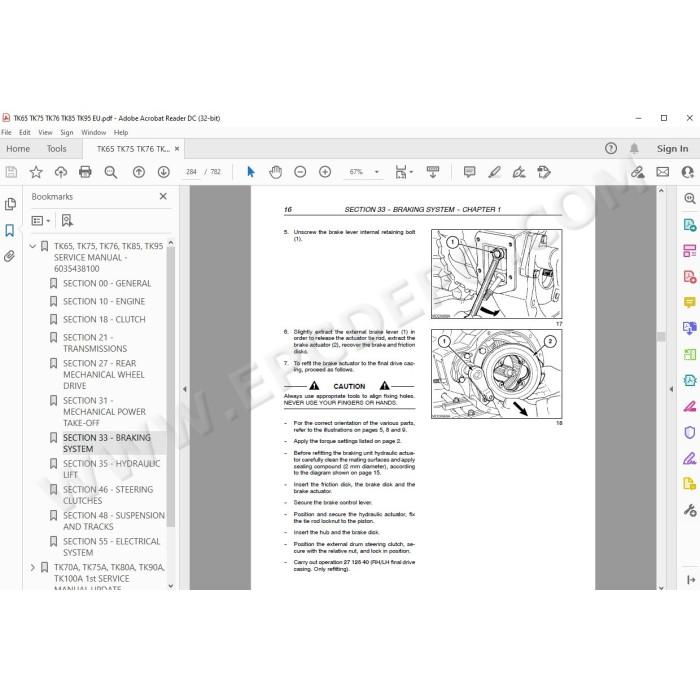The image size is (700, 700).
Task: Open the Help menu
Action: pos(121,133)
